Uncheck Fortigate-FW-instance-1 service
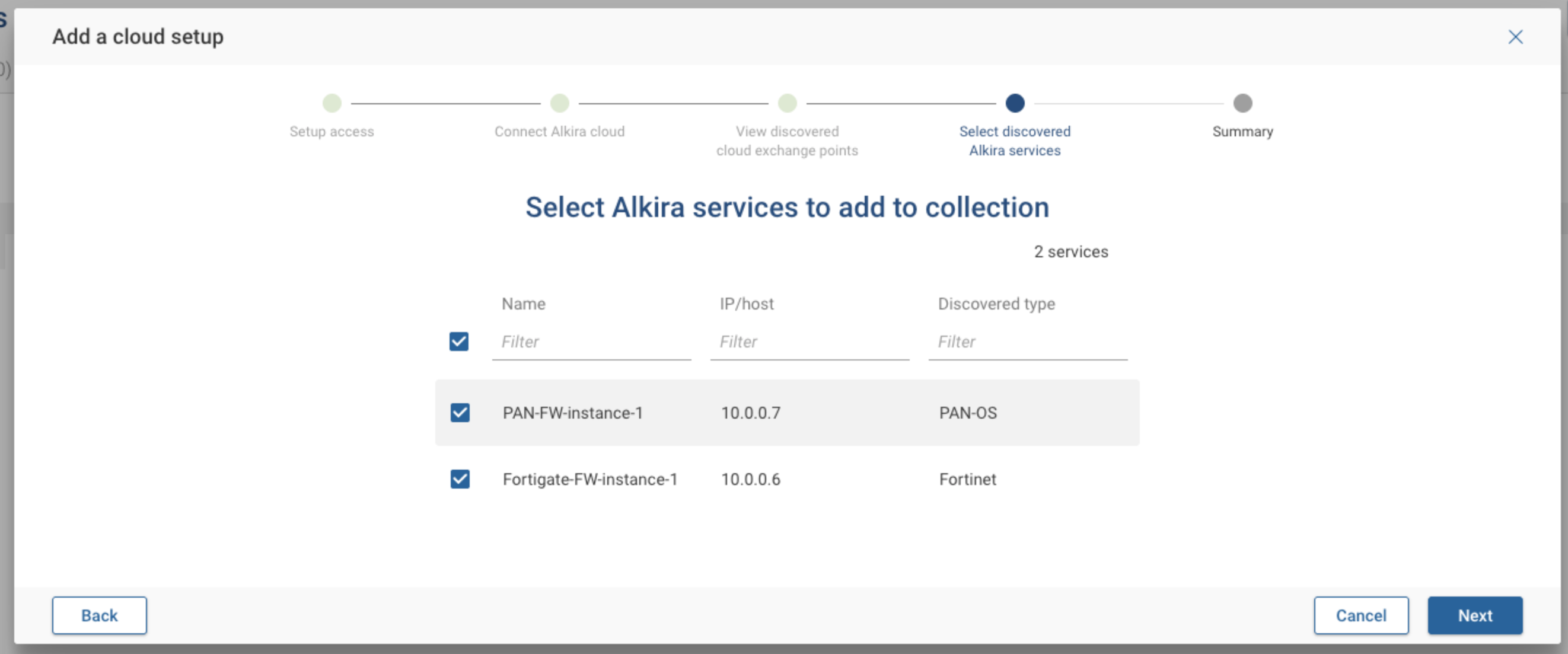 click(460, 478)
